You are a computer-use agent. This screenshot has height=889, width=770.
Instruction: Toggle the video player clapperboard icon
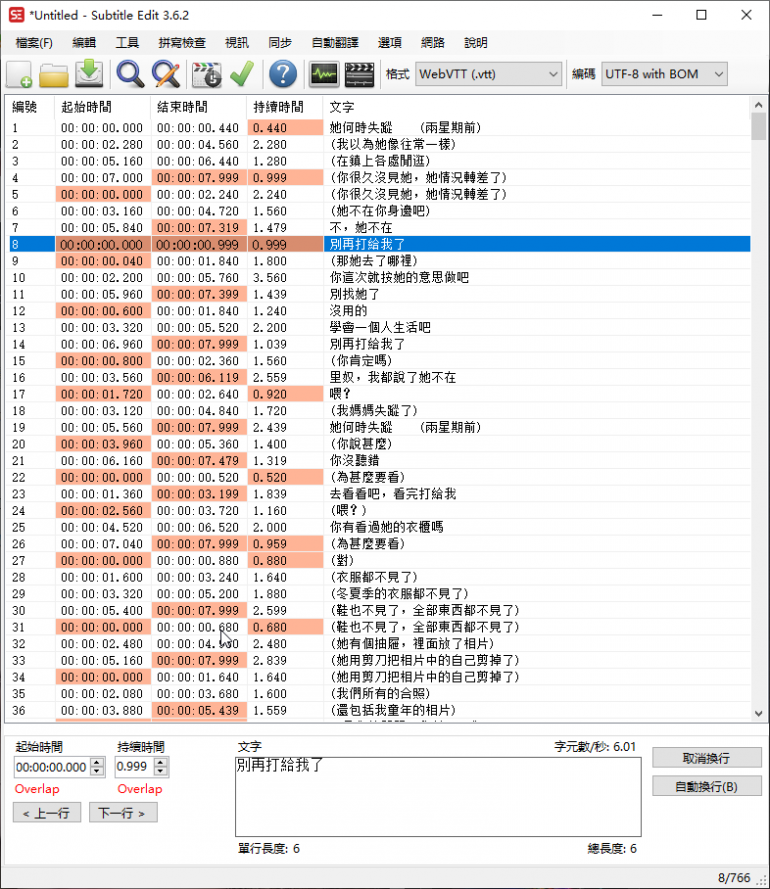[x=359, y=74]
